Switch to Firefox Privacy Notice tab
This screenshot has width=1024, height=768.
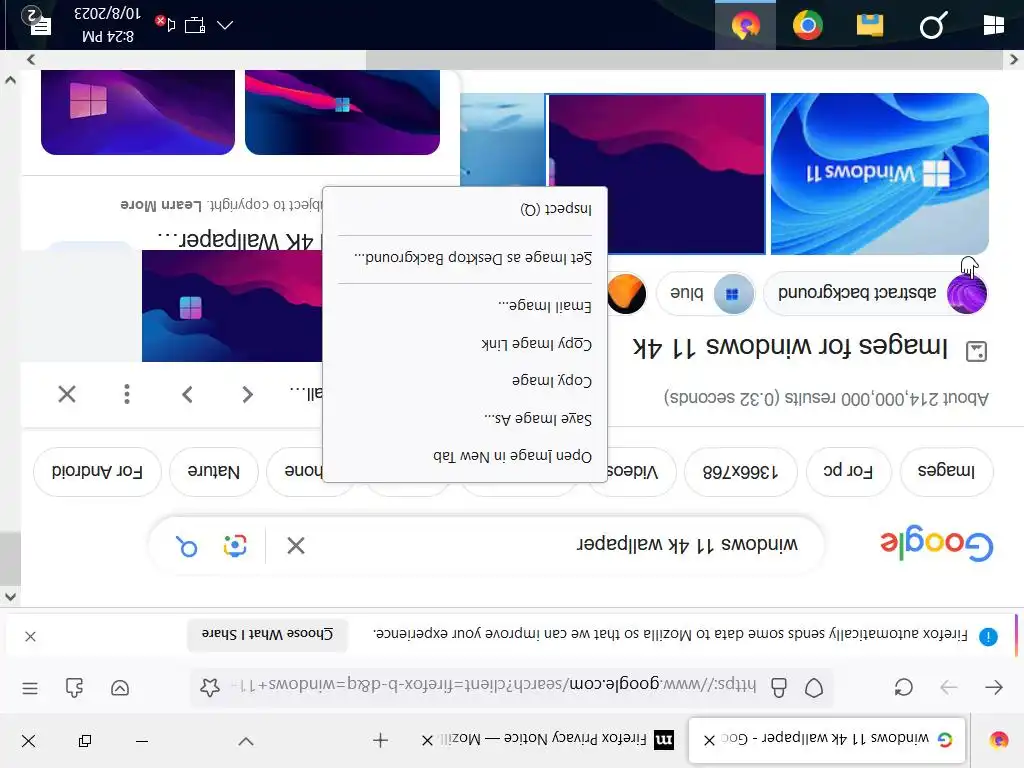tap(549, 739)
